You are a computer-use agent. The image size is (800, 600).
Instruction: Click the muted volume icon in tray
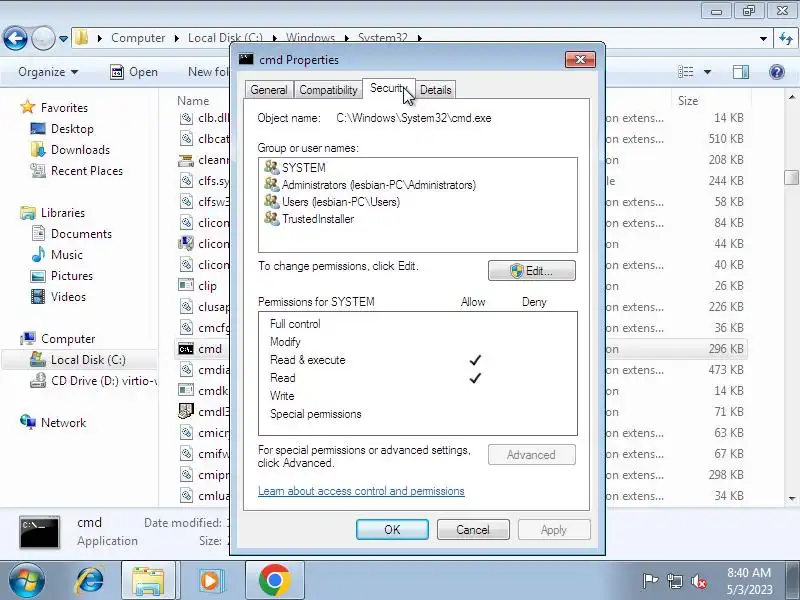pyautogui.click(x=698, y=581)
